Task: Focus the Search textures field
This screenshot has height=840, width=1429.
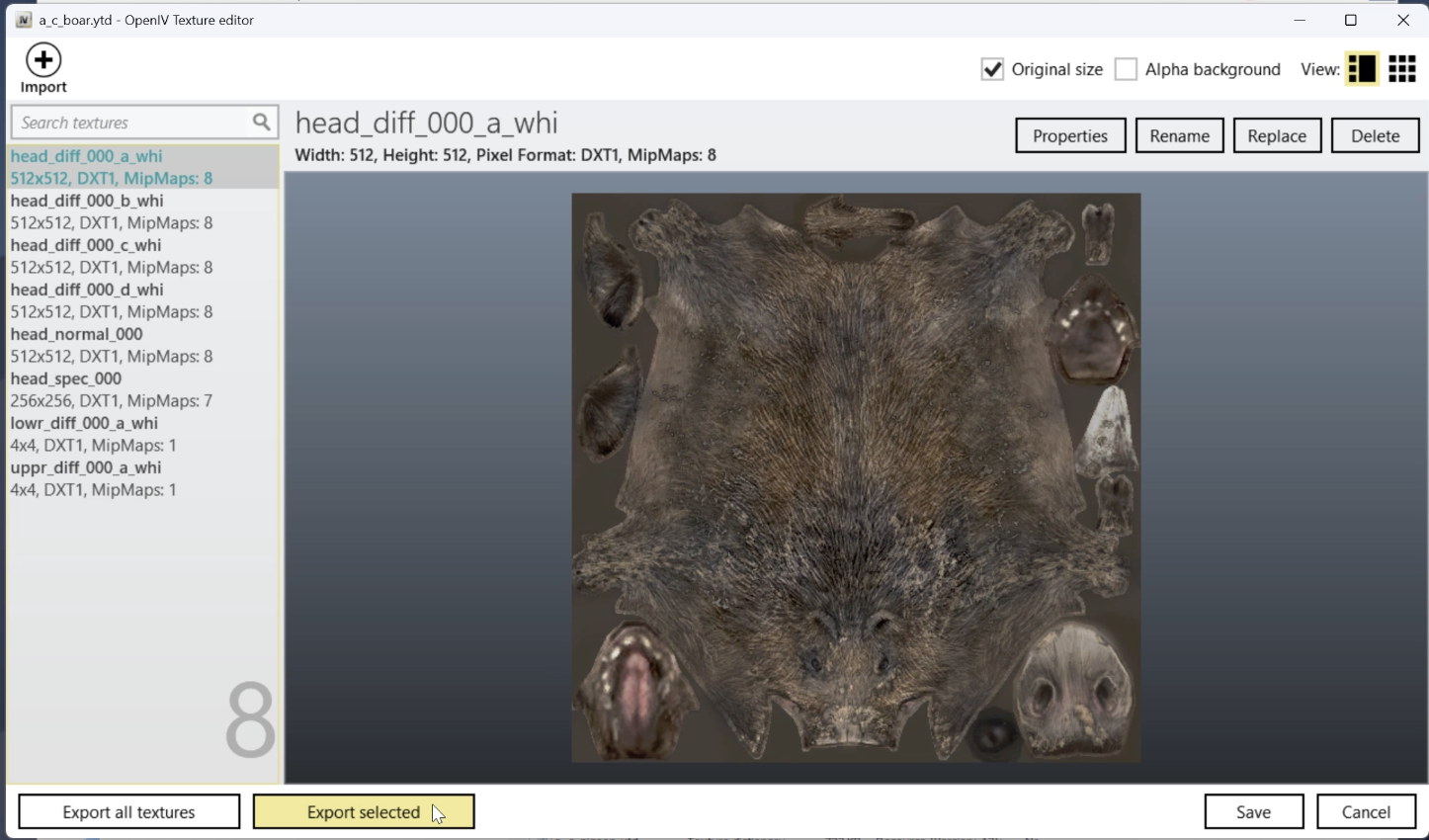Action: click(x=130, y=123)
